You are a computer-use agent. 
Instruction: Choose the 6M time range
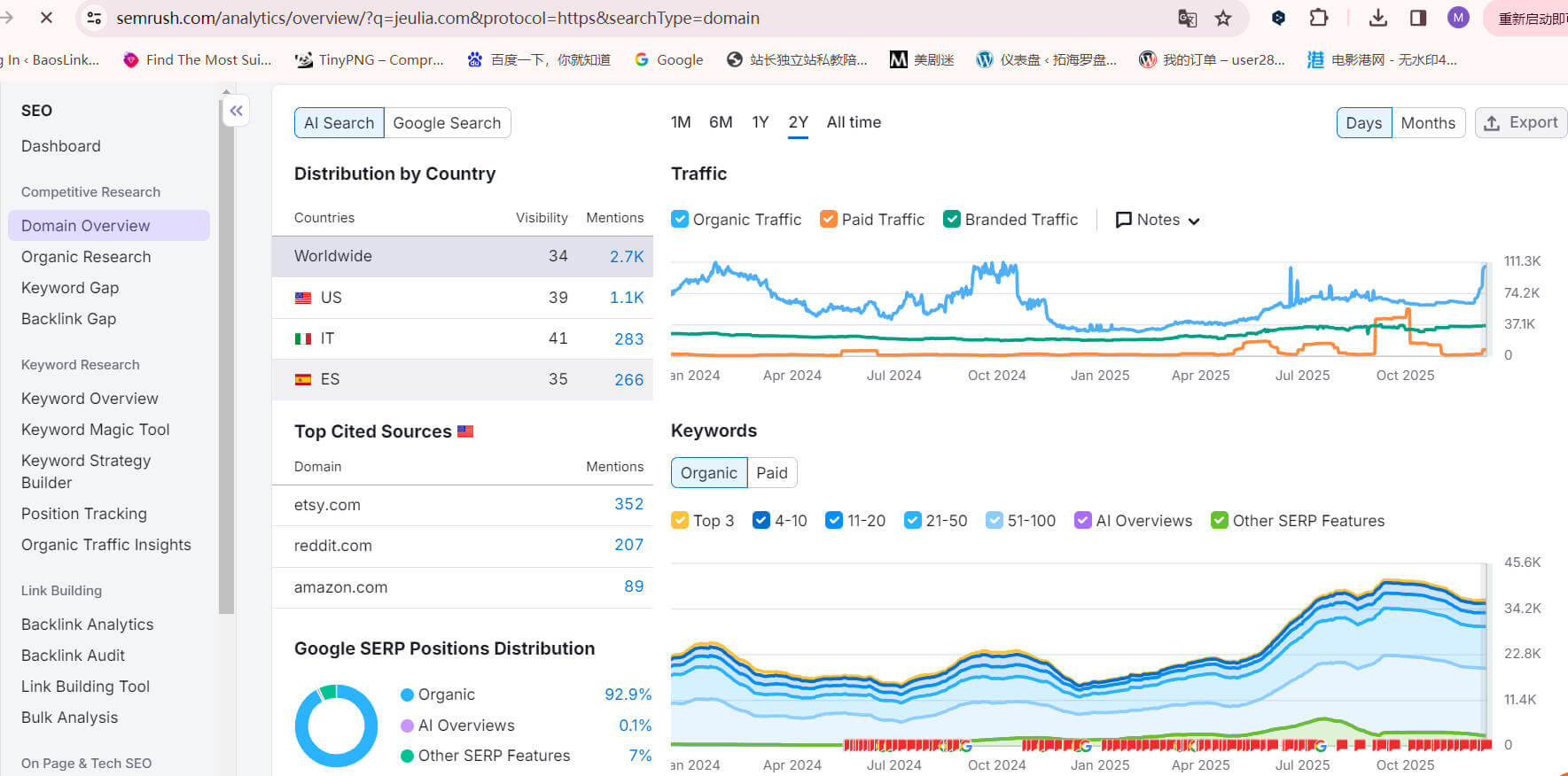tap(721, 122)
